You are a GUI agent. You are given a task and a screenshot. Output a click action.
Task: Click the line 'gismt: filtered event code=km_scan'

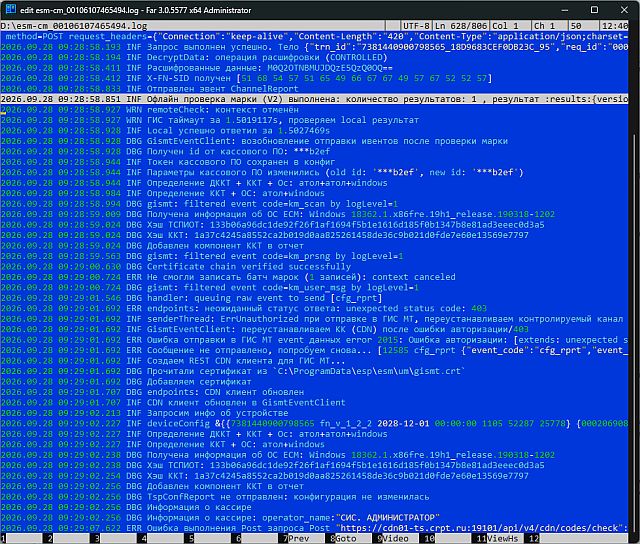coord(199,204)
